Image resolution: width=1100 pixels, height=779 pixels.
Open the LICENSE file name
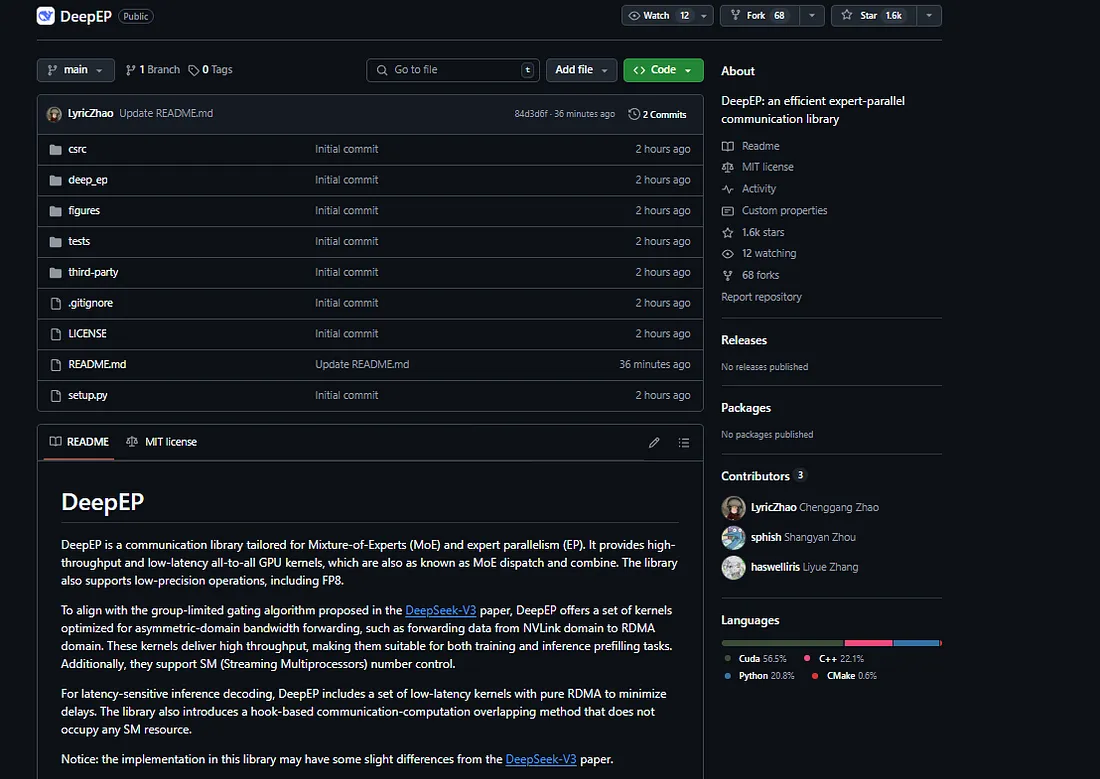[88, 334]
